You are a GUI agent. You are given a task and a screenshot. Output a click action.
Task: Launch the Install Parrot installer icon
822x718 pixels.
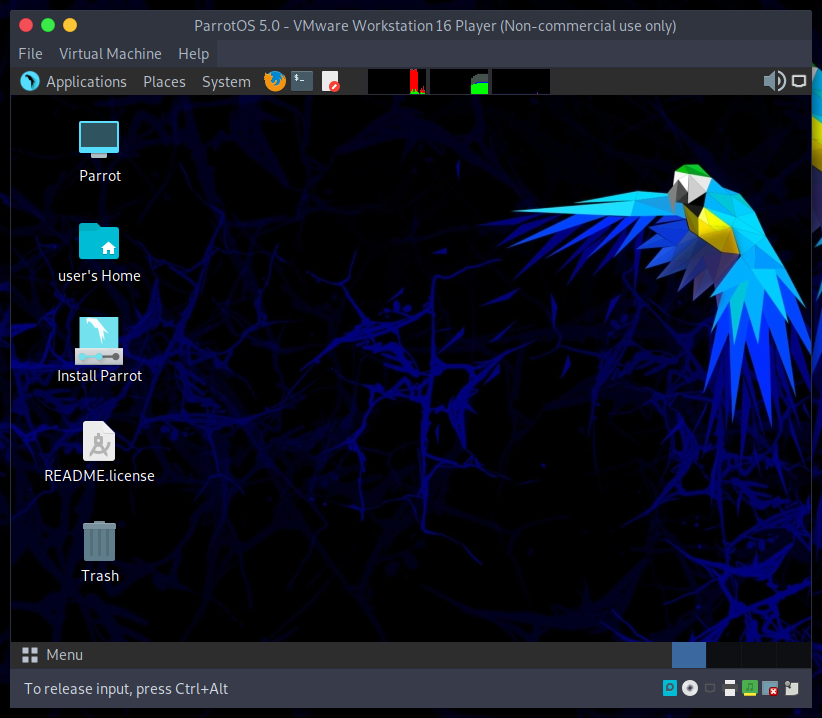coord(99,341)
